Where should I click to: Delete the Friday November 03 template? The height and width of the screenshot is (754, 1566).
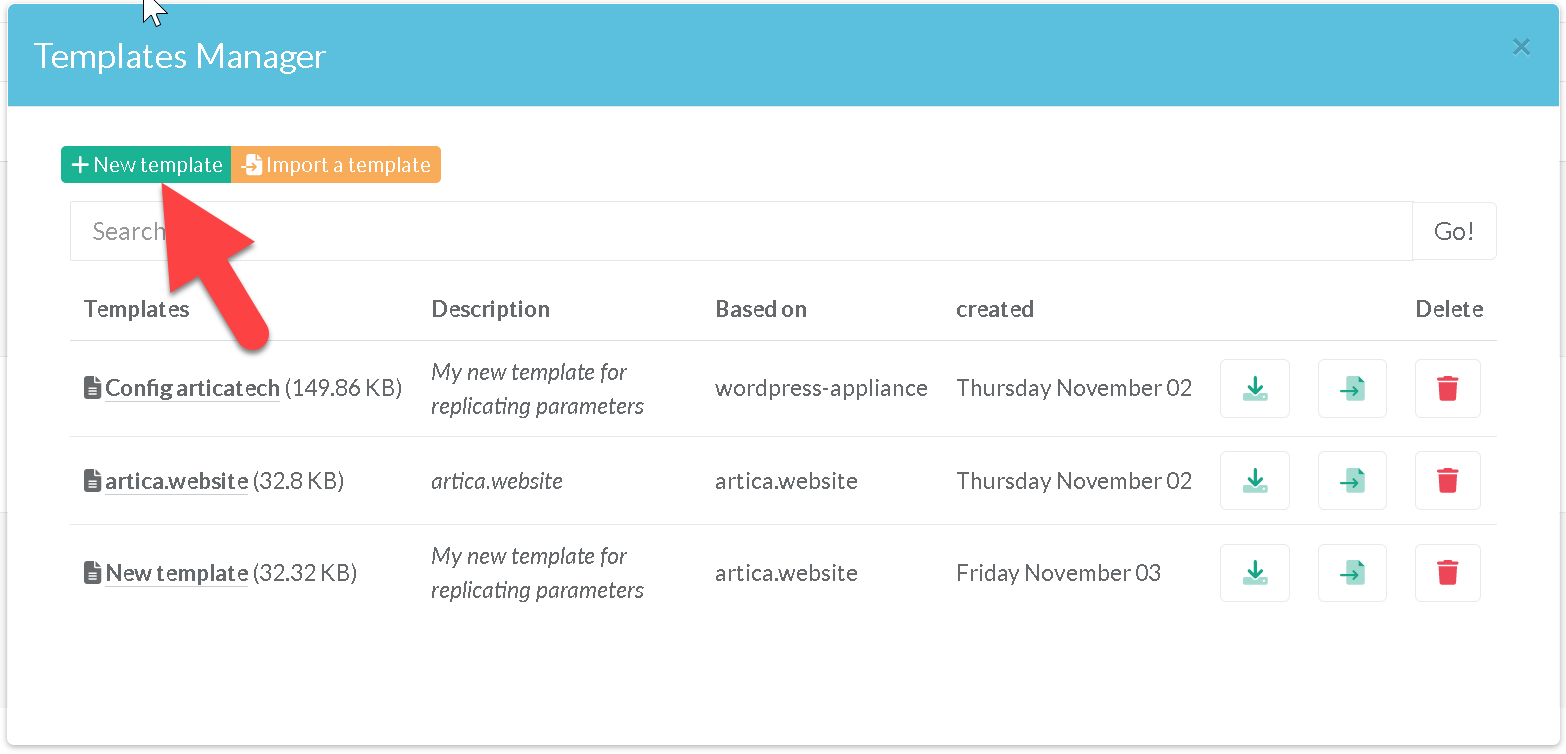coord(1447,573)
